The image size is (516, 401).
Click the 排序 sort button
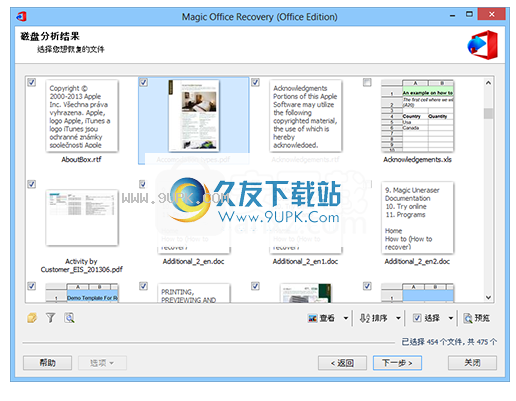tap(373, 318)
